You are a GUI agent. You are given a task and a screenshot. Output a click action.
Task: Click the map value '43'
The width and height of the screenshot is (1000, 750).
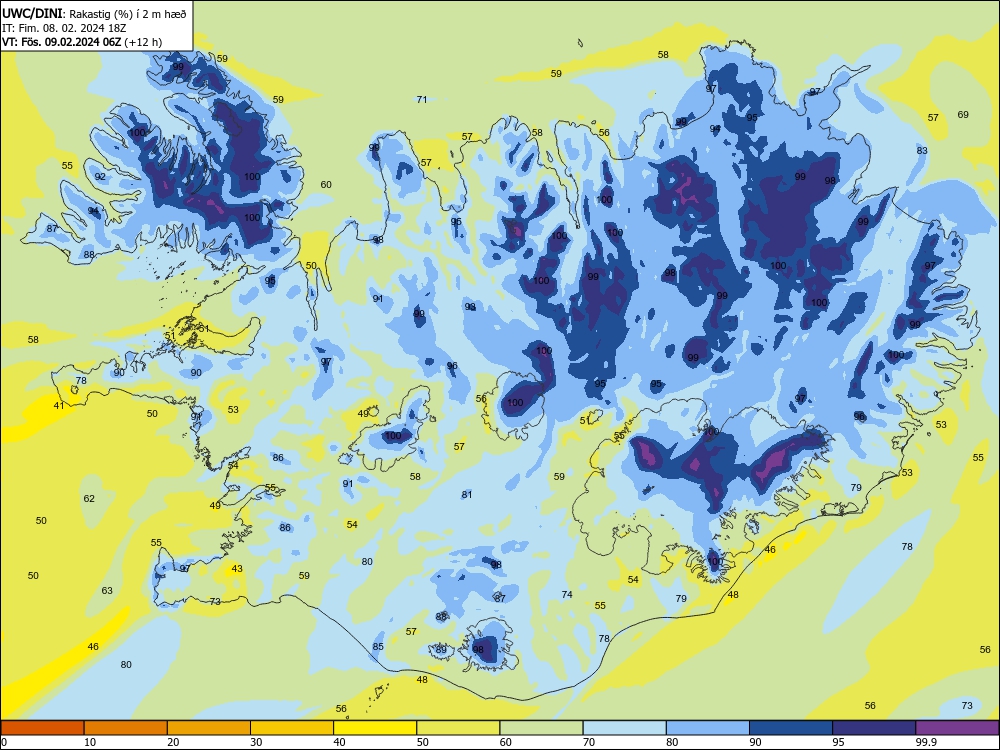click(237, 569)
